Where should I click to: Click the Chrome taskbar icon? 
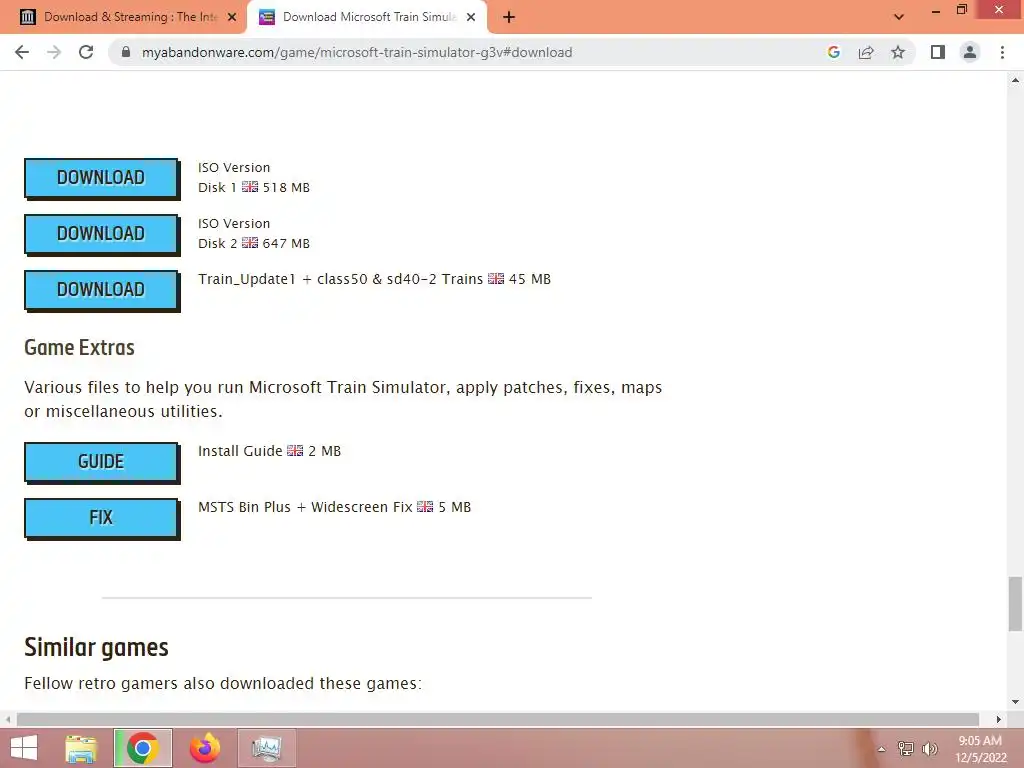[143, 748]
